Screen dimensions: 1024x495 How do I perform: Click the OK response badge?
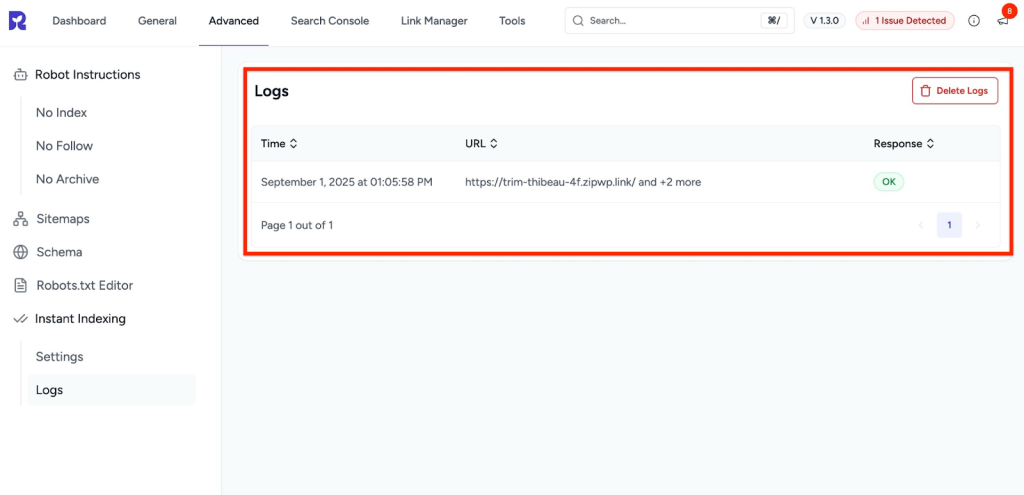(x=889, y=182)
